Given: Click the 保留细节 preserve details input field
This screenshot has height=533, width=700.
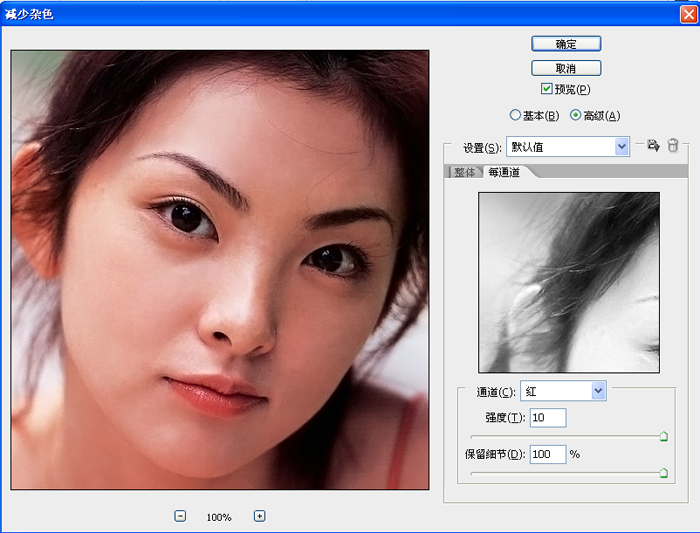Looking at the screenshot, I should click(x=548, y=454).
